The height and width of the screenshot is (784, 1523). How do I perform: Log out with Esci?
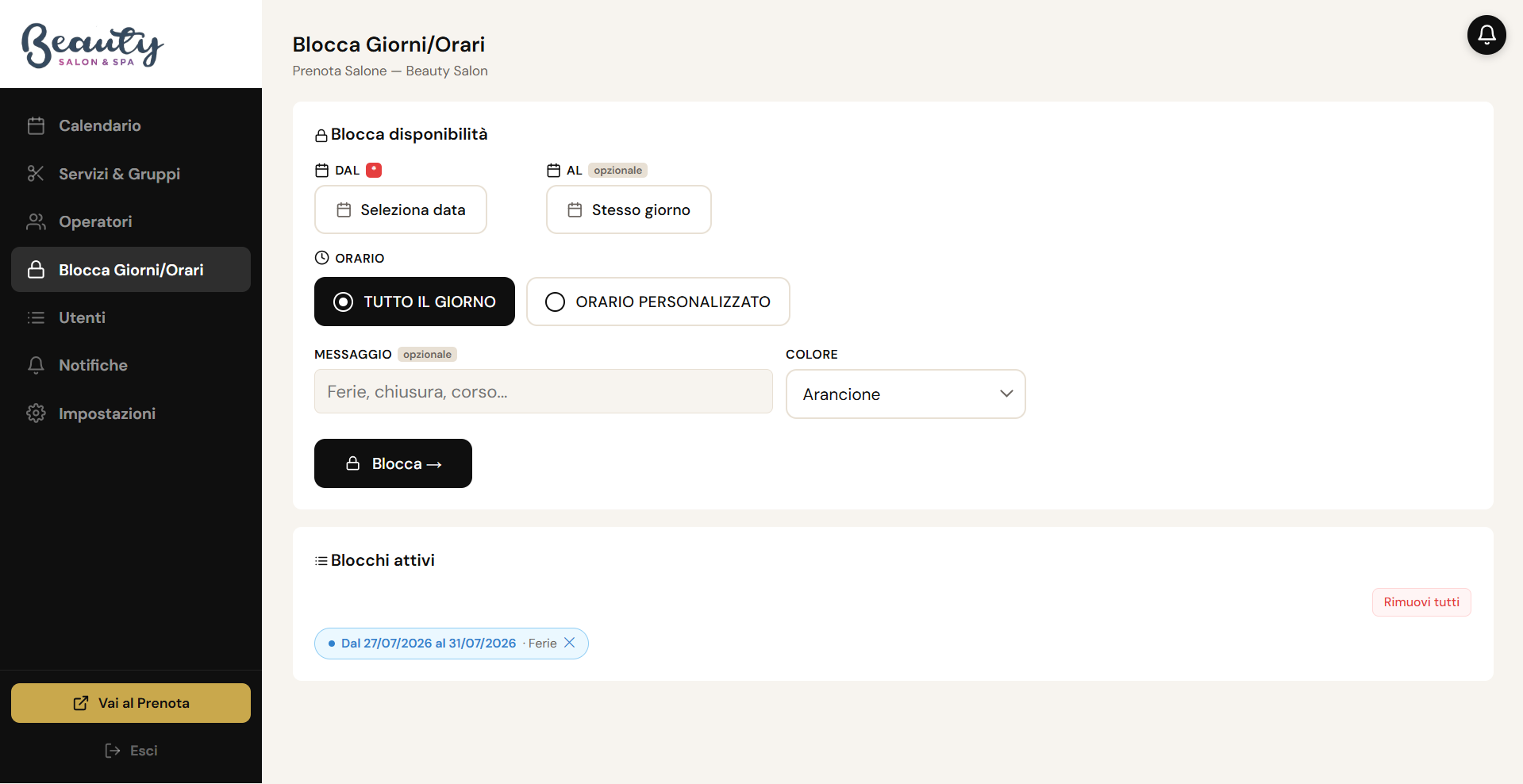point(131,751)
